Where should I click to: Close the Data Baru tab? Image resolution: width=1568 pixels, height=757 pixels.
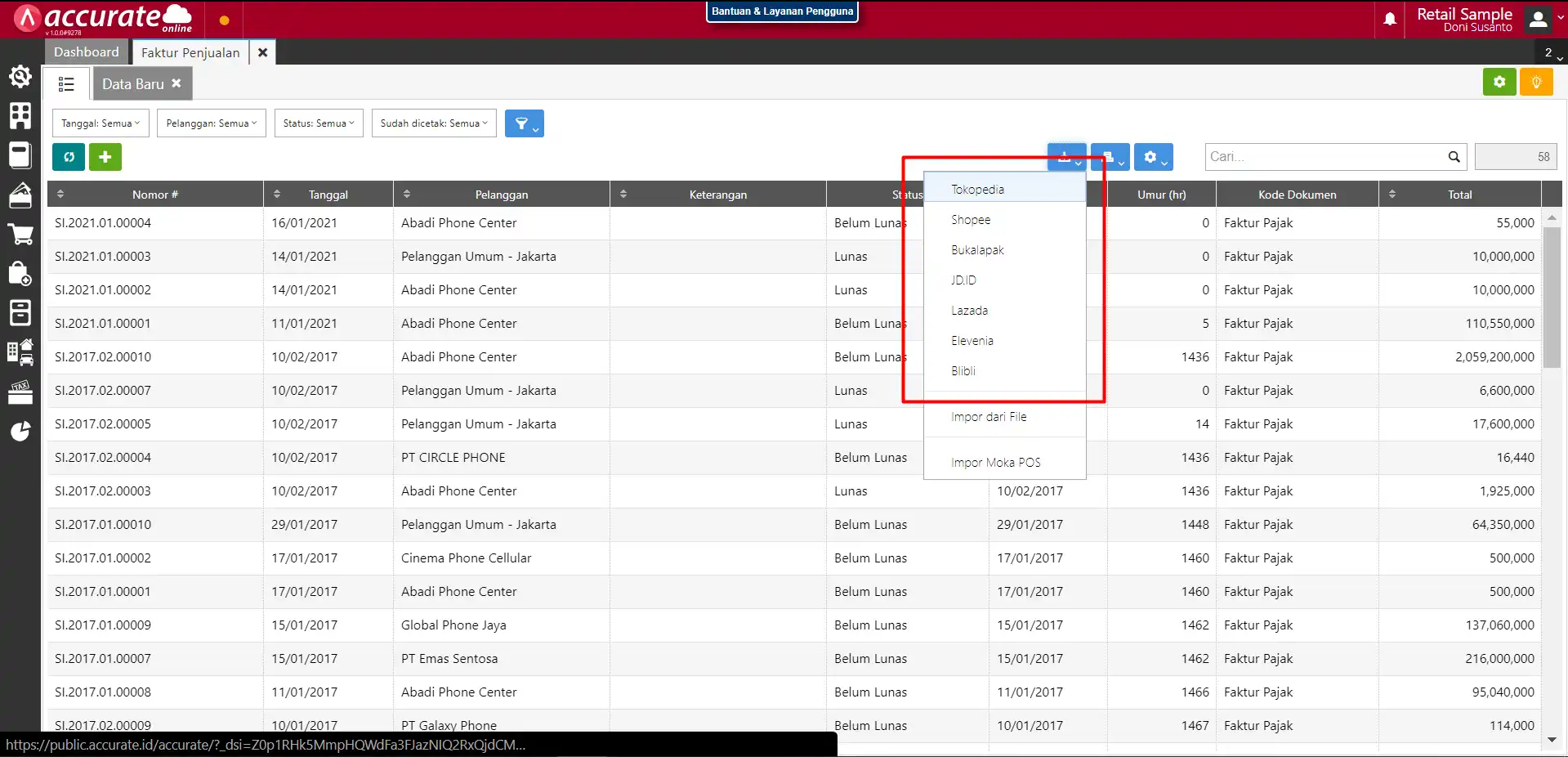tap(176, 83)
